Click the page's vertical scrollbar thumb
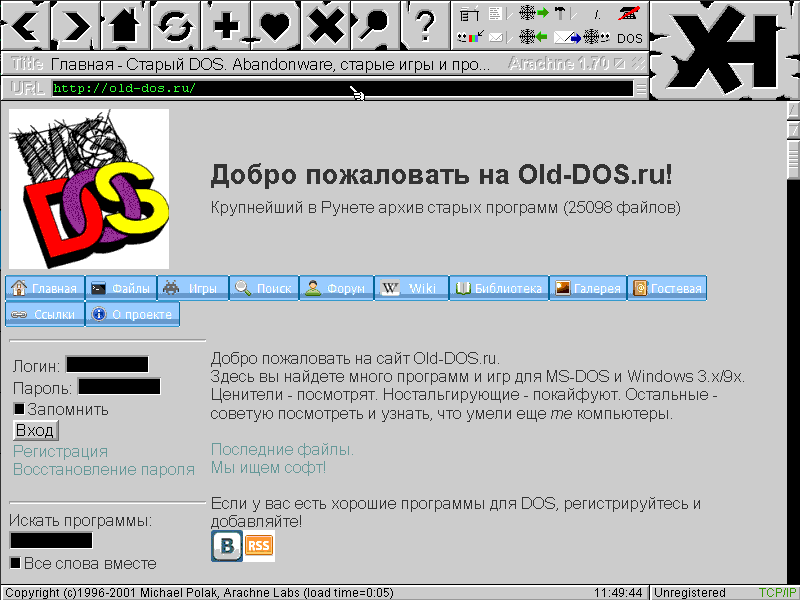Image resolution: width=800 pixels, height=600 pixels. (x=793, y=158)
